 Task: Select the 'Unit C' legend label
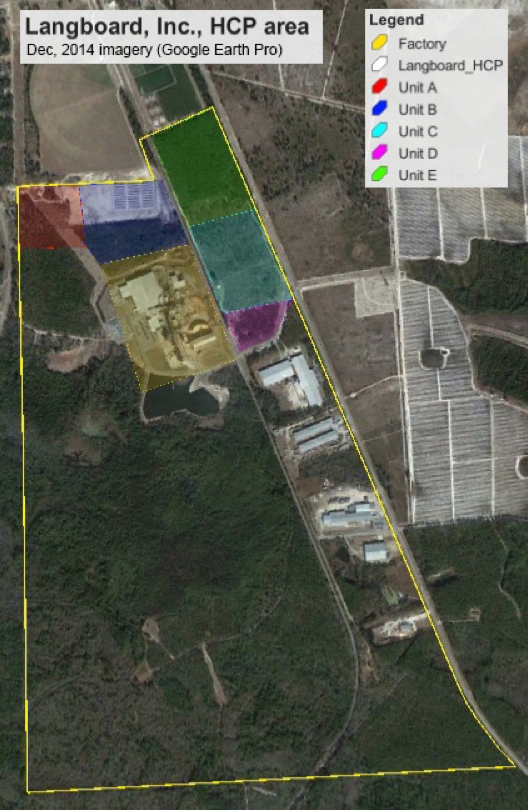click(418, 132)
